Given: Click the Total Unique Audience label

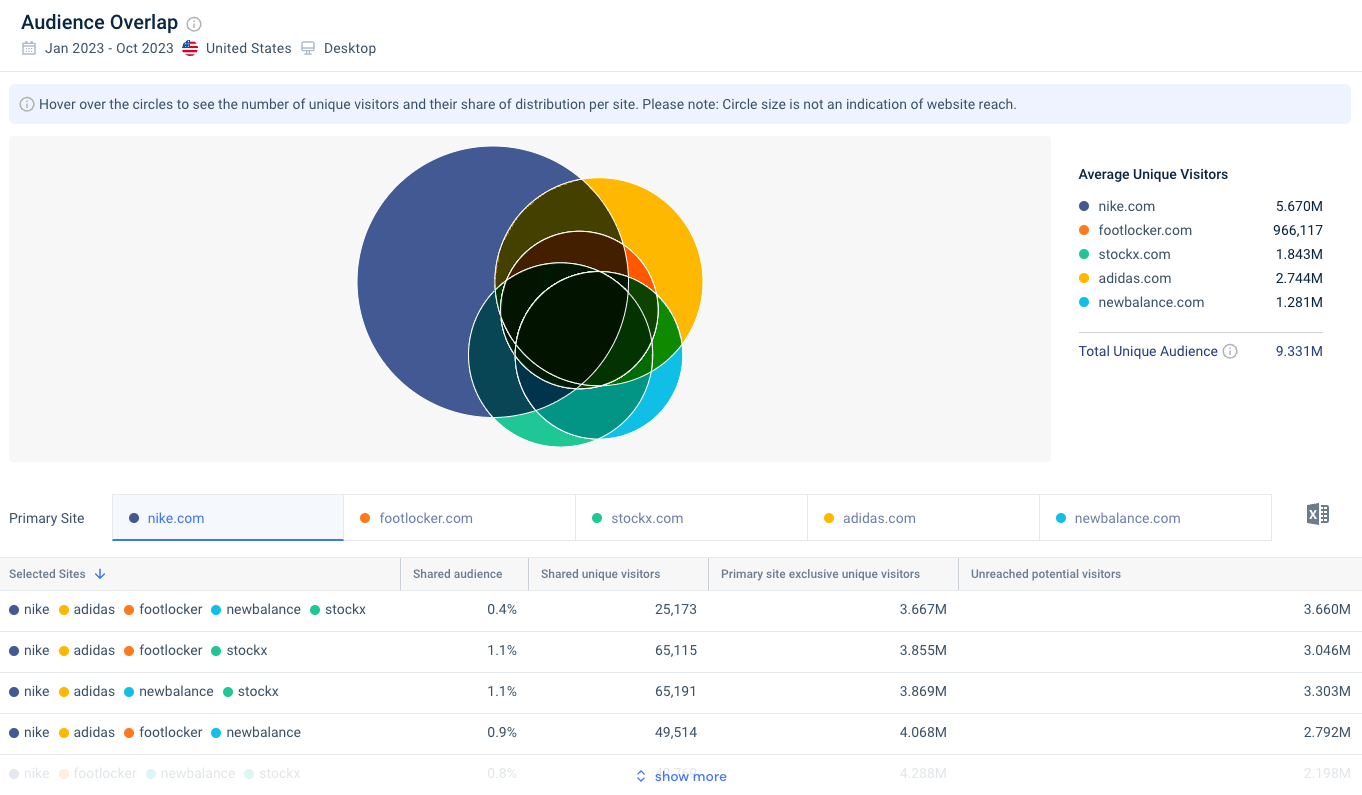Looking at the screenshot, I should coord(1148,351).
